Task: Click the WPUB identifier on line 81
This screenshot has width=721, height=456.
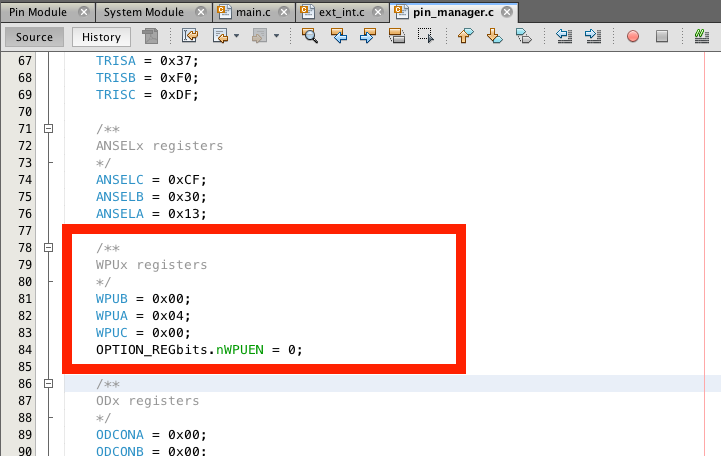Action: point(112,299)
